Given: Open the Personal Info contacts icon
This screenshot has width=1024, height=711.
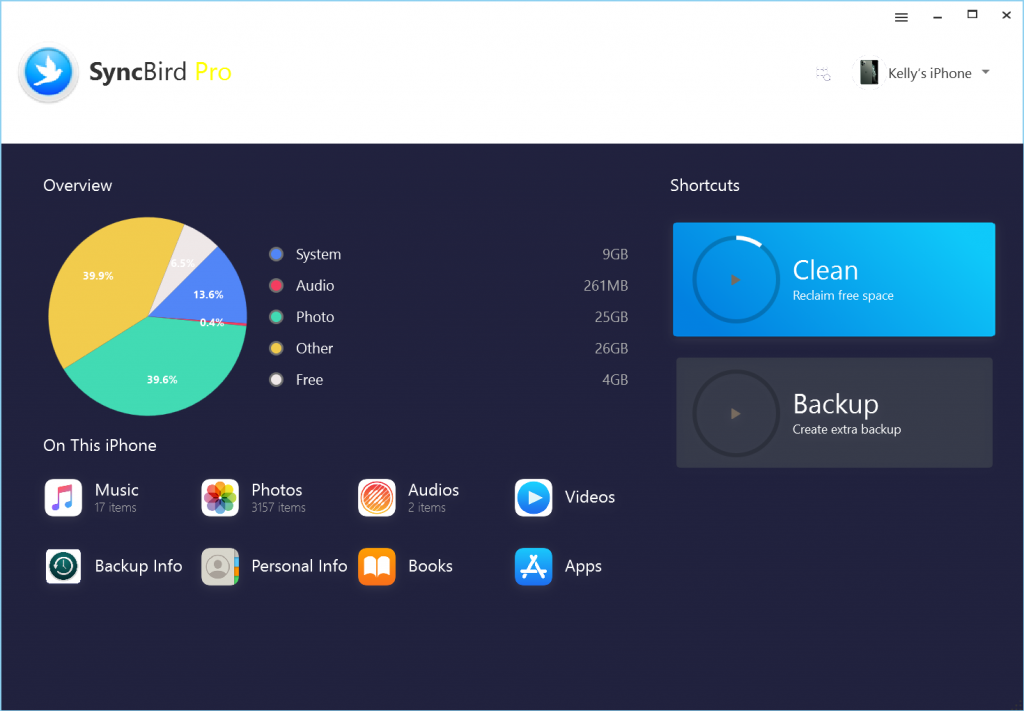Looking at the screenshot, I should tap(220, 566).
